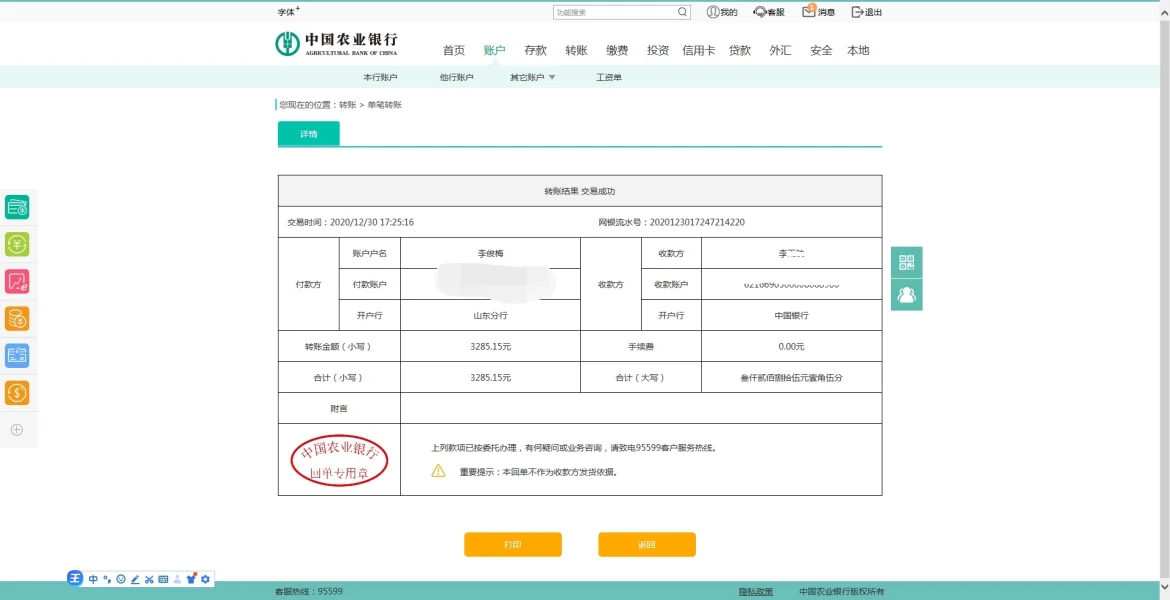The width and height of the screenshot is (1170, 600).
Task: Open the 转账 transfer menu
Action: pyautogui.click(x=576, y=50)
